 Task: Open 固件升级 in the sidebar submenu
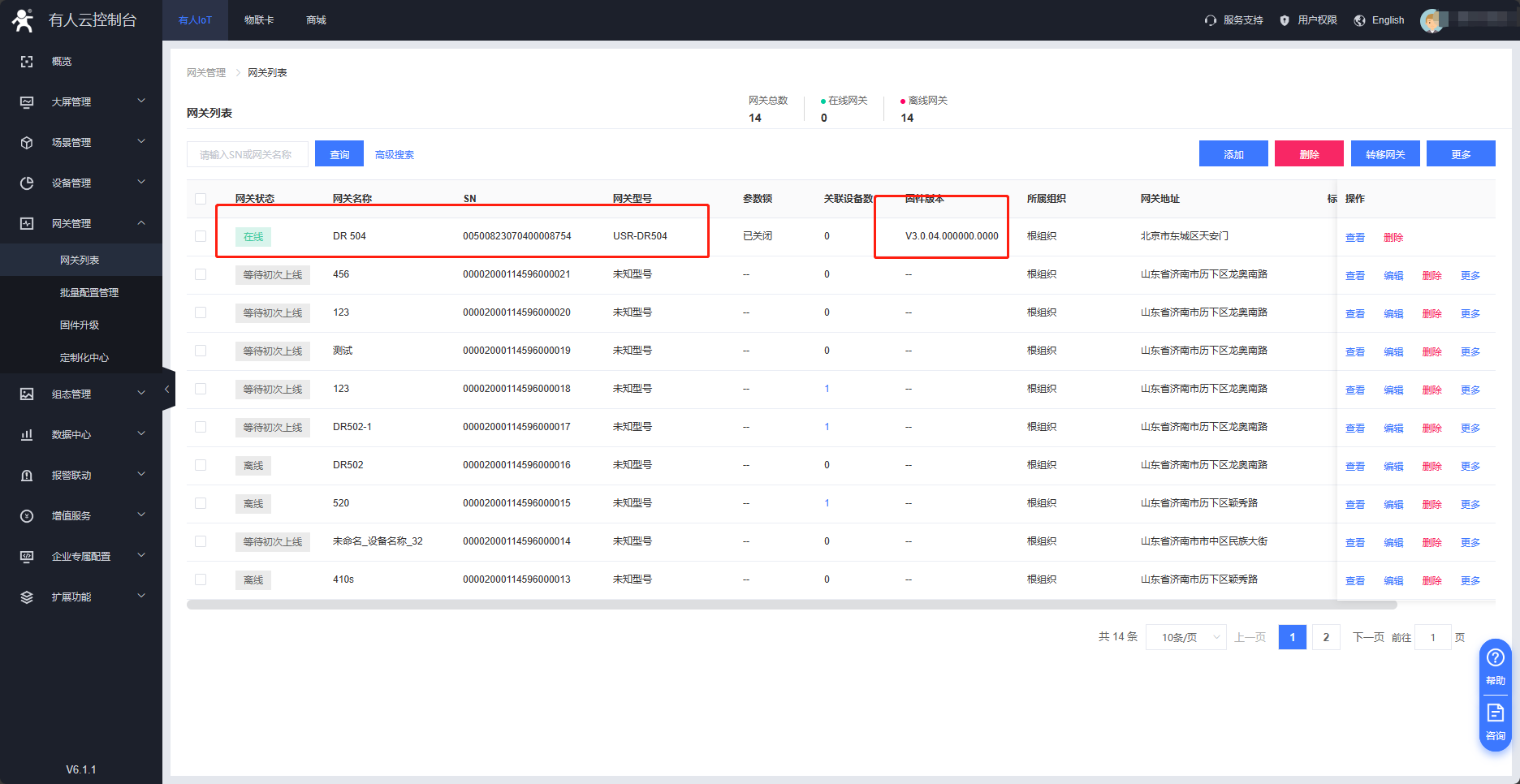[x=80, y=325]
